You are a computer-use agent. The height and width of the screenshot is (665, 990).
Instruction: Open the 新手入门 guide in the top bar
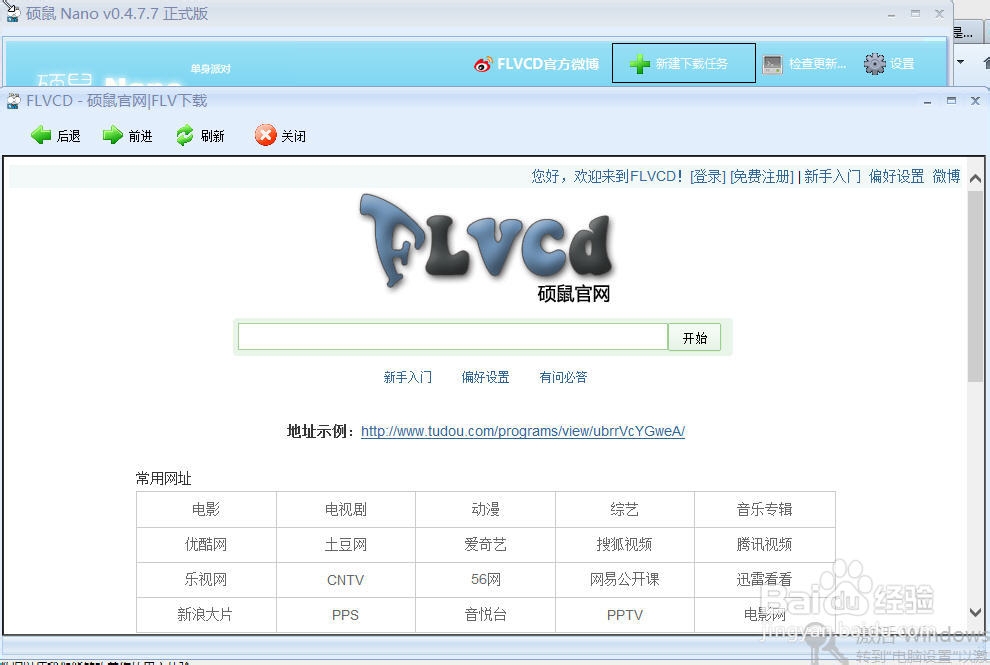pos(833,176)
